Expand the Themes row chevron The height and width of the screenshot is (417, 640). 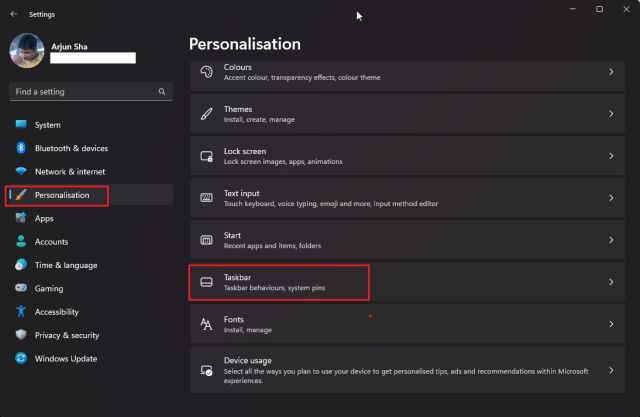[x=610, y=114]
